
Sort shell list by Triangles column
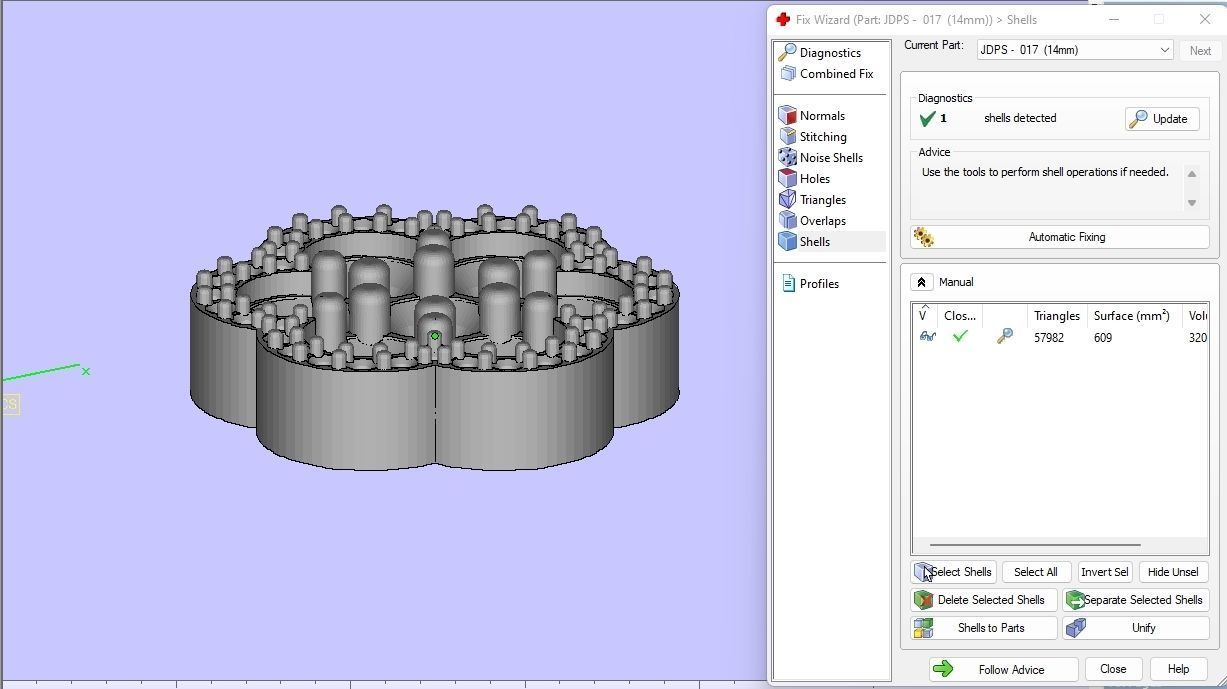tap(1057, 315)
